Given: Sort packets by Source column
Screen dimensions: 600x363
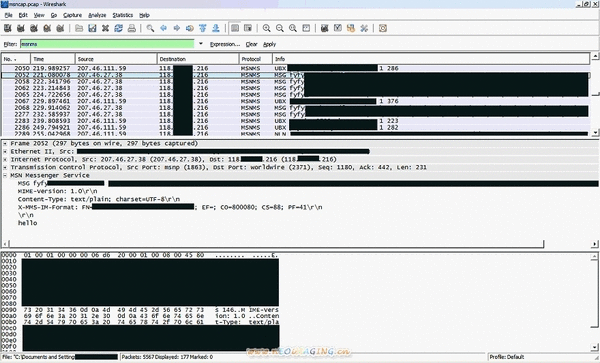Looking at the screenshot, I should tap(116, 59).
